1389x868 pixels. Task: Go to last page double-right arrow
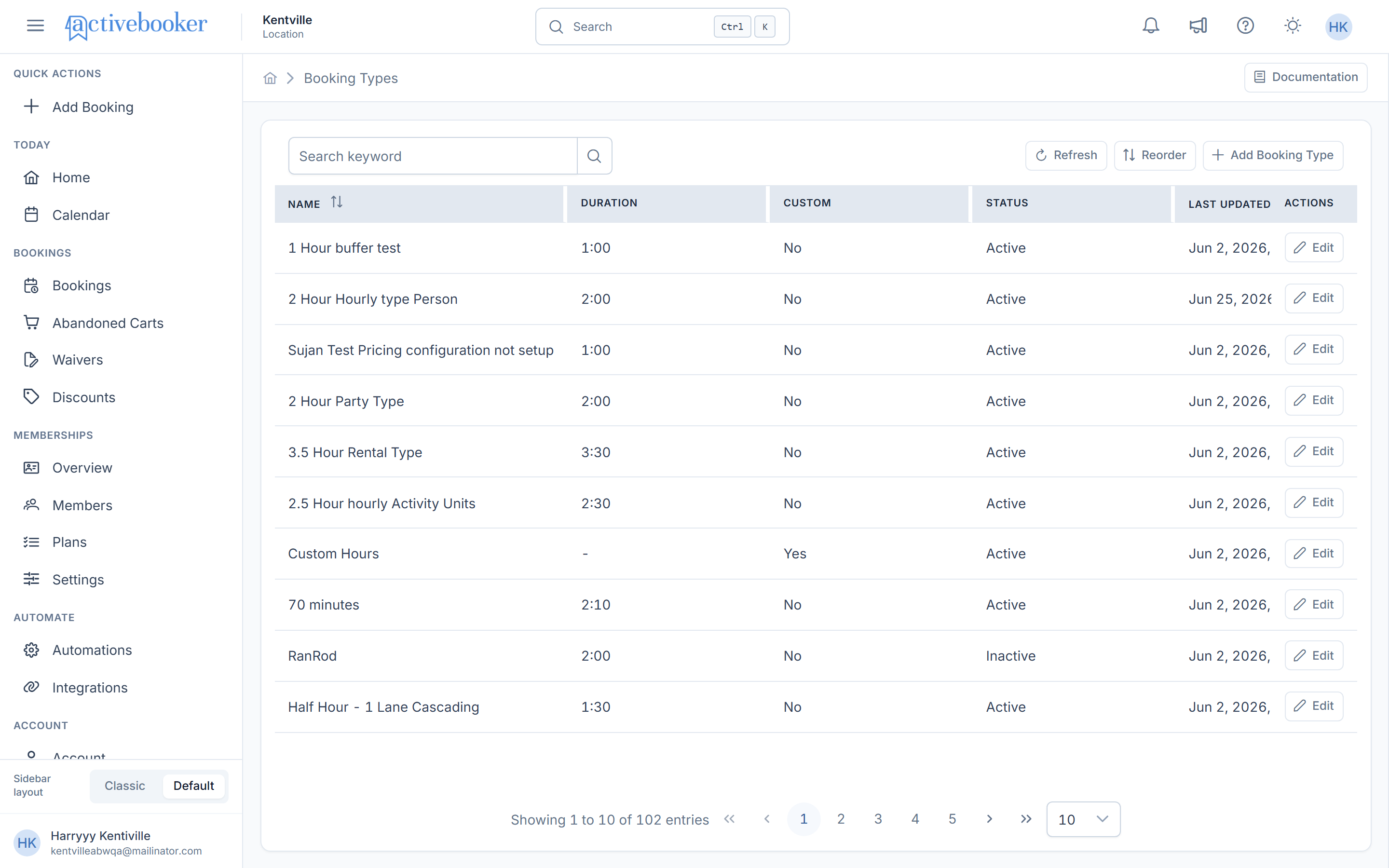pyautogui.click(x=1026, y=819)
